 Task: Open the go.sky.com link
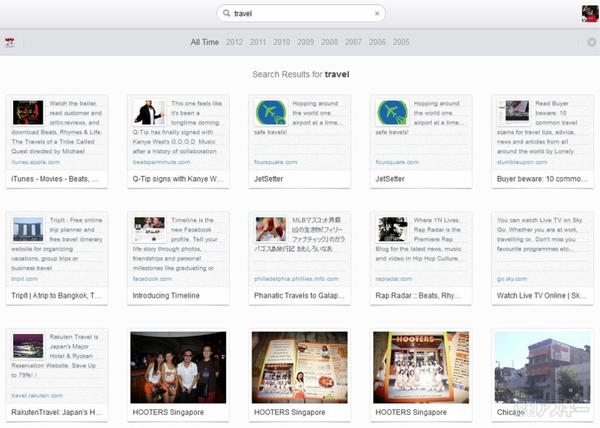click(512, 279)
